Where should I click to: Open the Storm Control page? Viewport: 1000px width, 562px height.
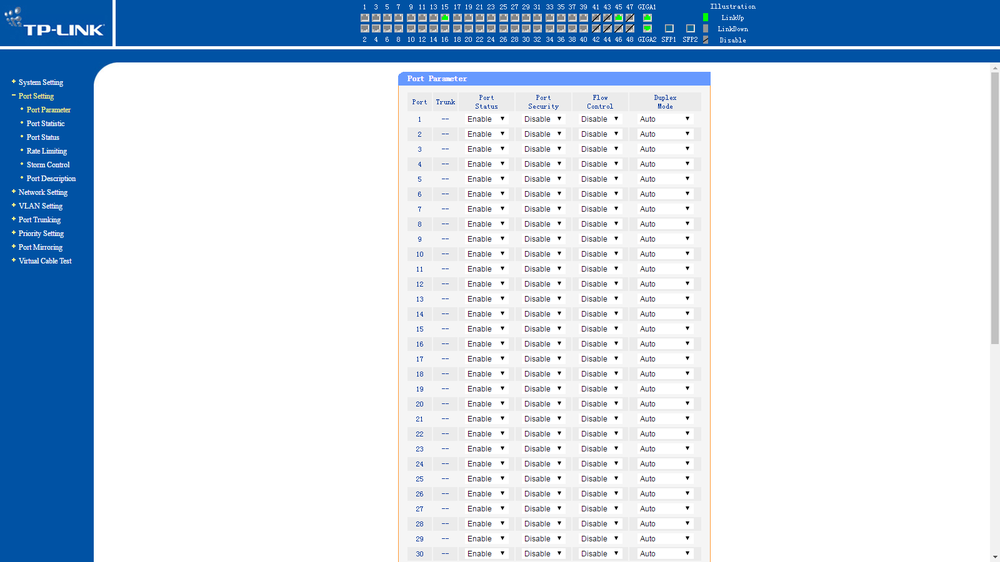click(48, 165)
